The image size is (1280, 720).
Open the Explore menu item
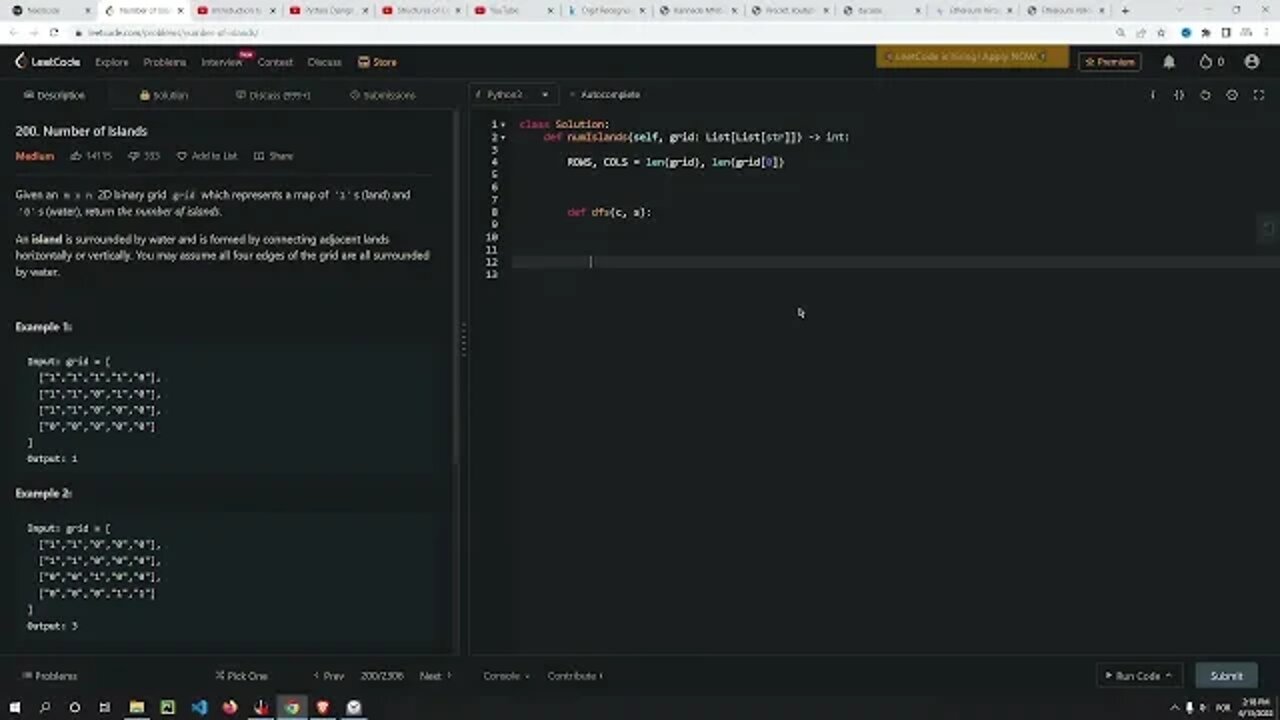click(x=111, y=62)
